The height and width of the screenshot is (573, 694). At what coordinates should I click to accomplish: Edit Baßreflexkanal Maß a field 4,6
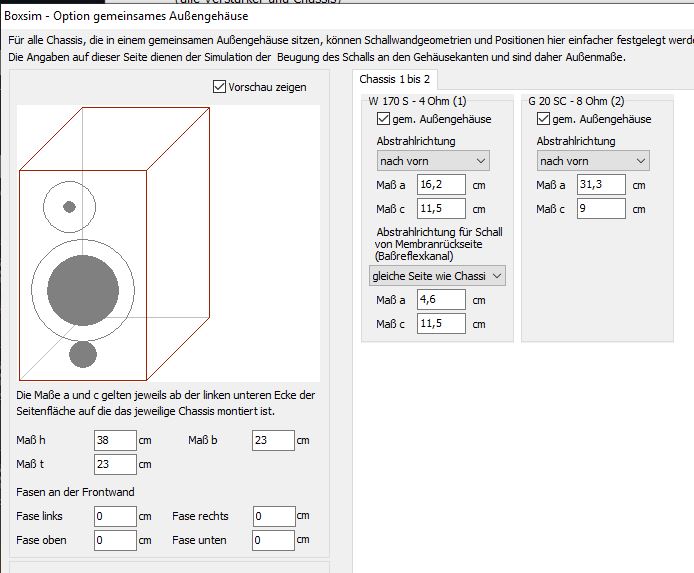pos(441,300)
